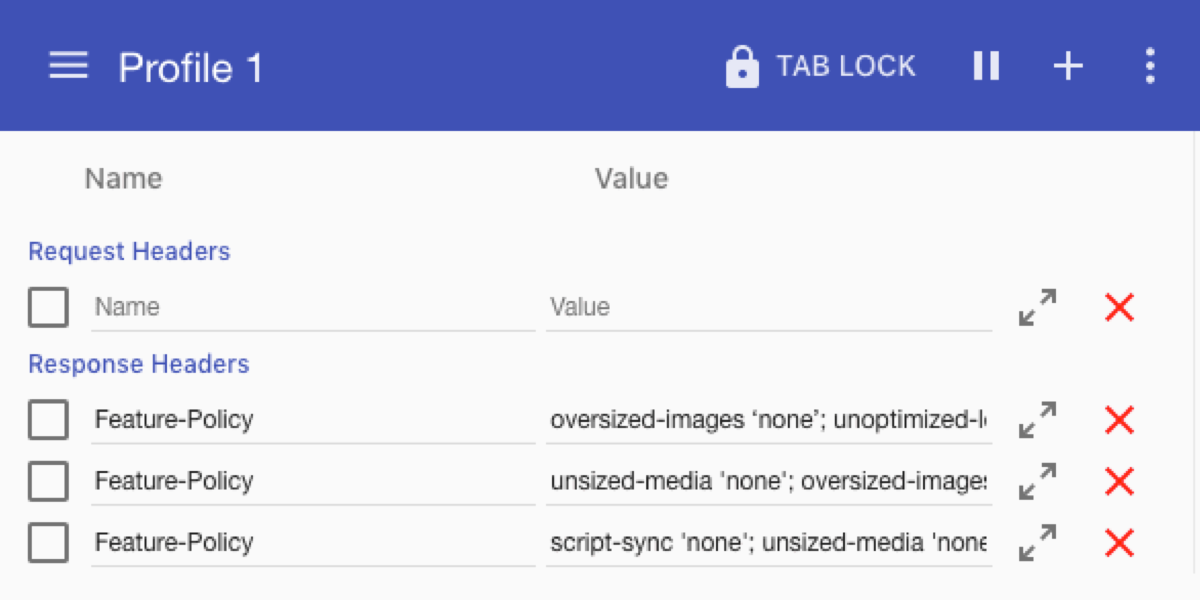Remove the unsized-media Feature-Policy row
The height and width of the screenshot is (600, 1200).
[1119, 481]
